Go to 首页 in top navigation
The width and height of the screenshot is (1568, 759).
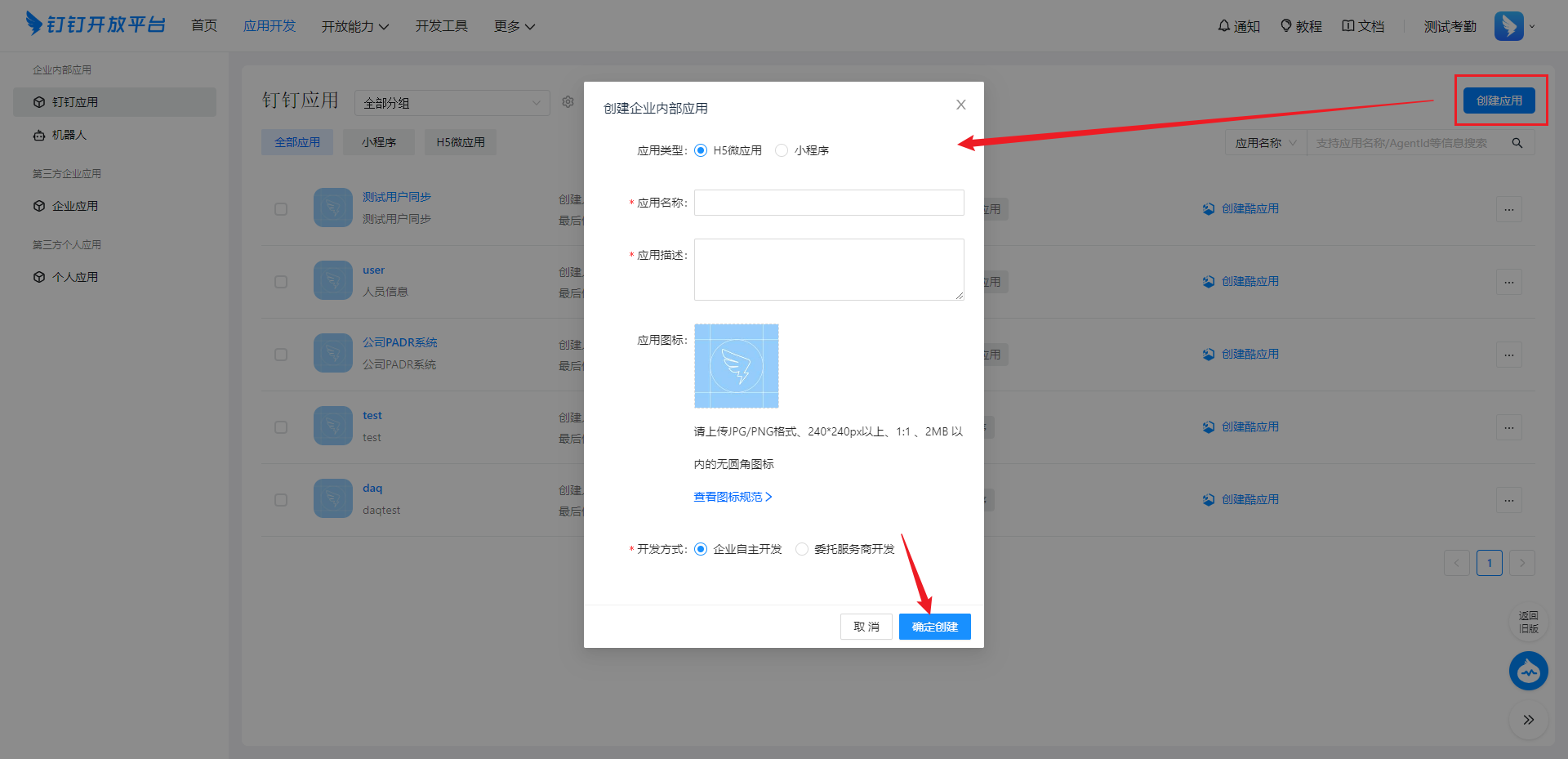pos(204,26)
